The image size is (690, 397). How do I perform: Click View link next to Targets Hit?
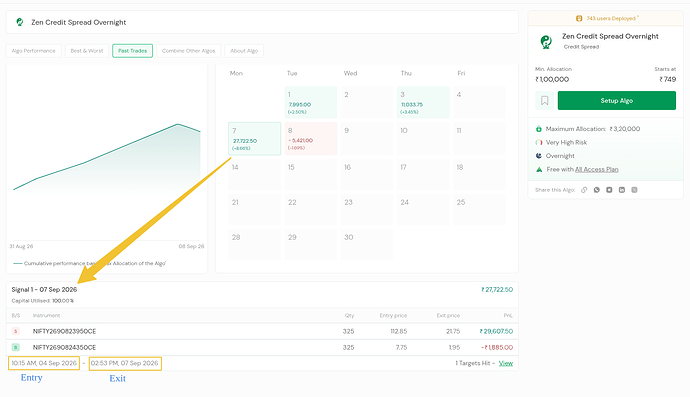pos(506,363)
